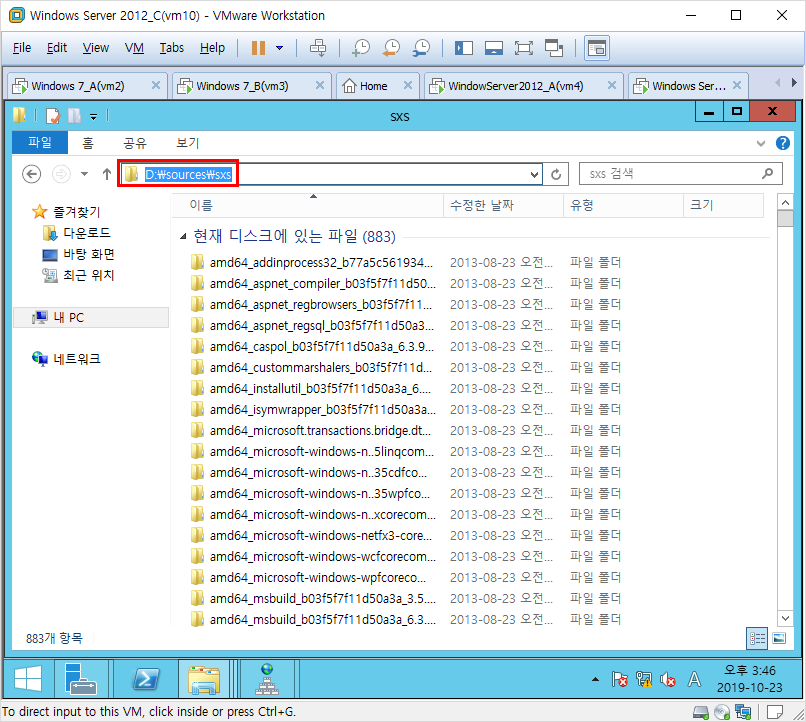806x722 pixels.
Task: Open the Windows Start button
Action: (x=28, y=679)
